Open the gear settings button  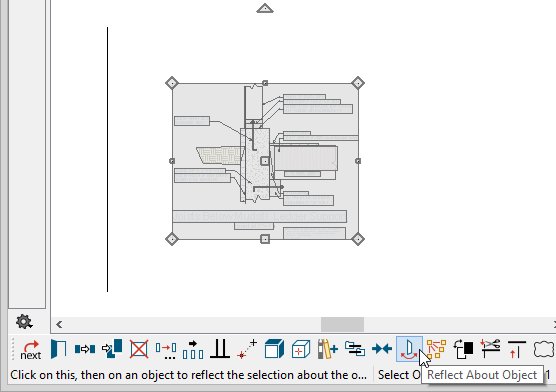[24, 321]
